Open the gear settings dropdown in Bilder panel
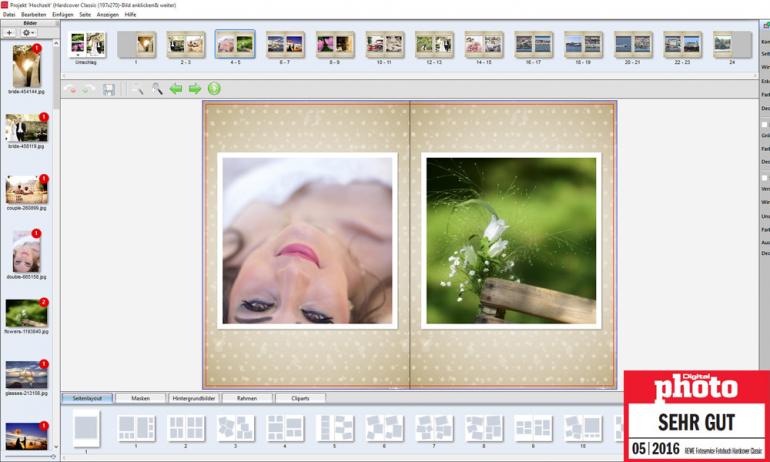The width and height of the screenshot is (770, 462). click(x=28, y=32)
